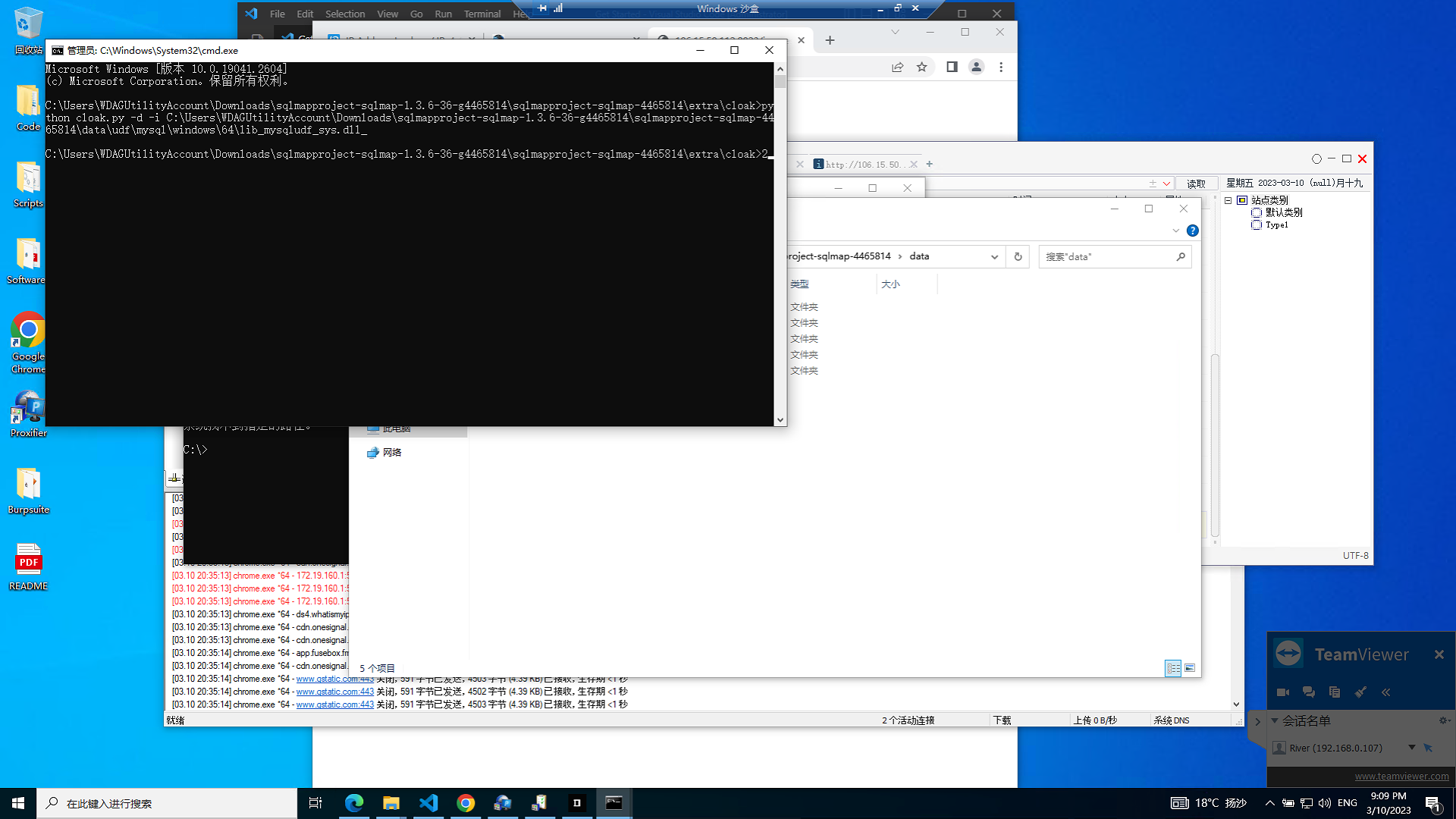This screenshot has width=1456, height=819.
Task: Sort by 类型 column header
Action: point(799,284)
